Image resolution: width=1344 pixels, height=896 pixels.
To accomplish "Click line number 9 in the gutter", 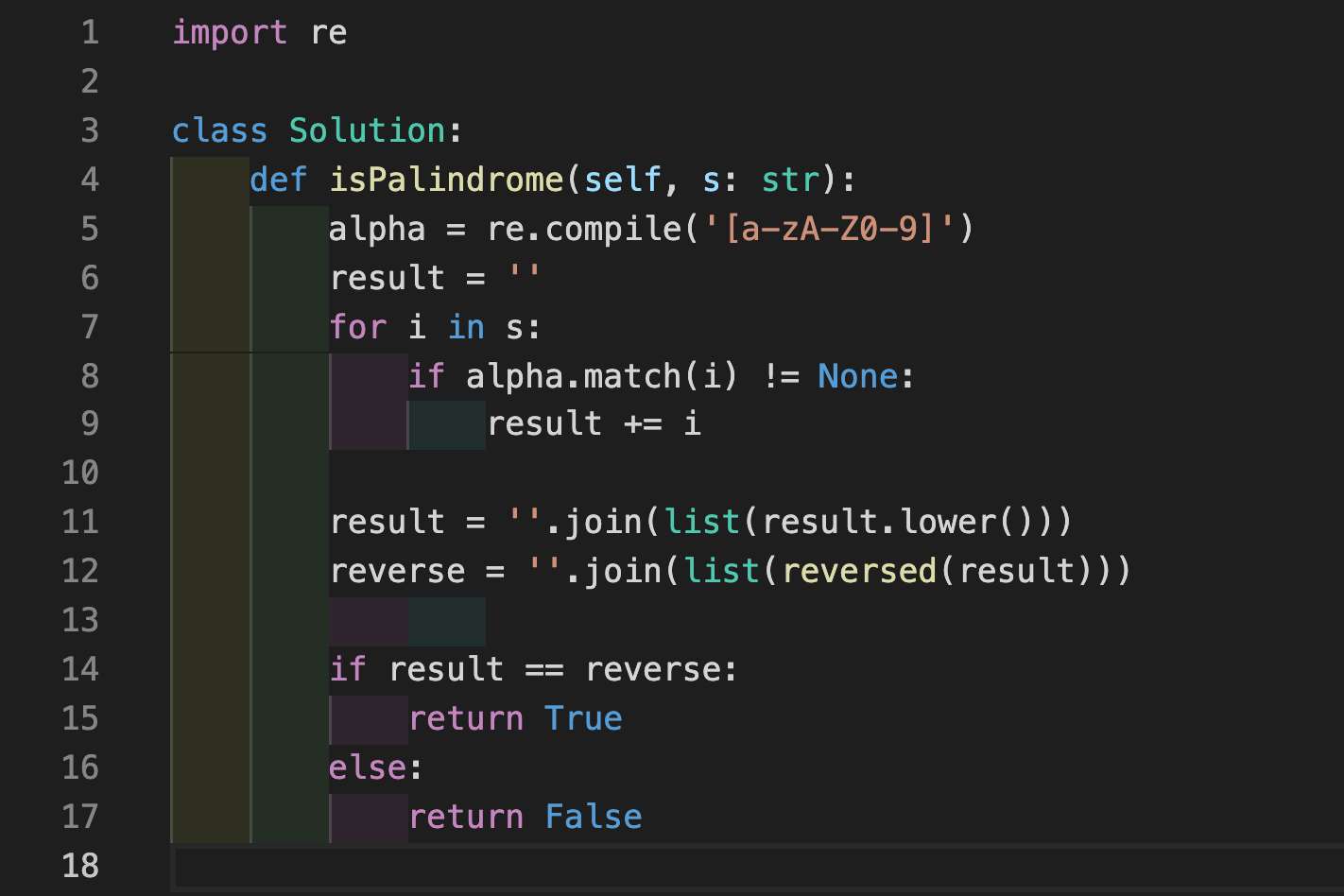I will 90,423.
